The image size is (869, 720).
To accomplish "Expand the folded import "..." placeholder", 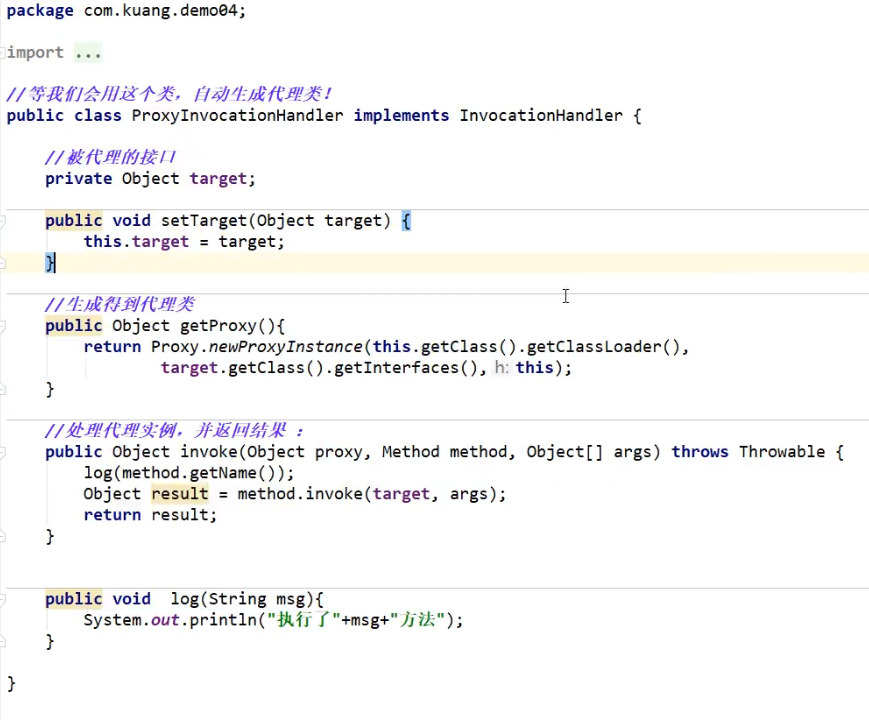I will click(88, 53).
